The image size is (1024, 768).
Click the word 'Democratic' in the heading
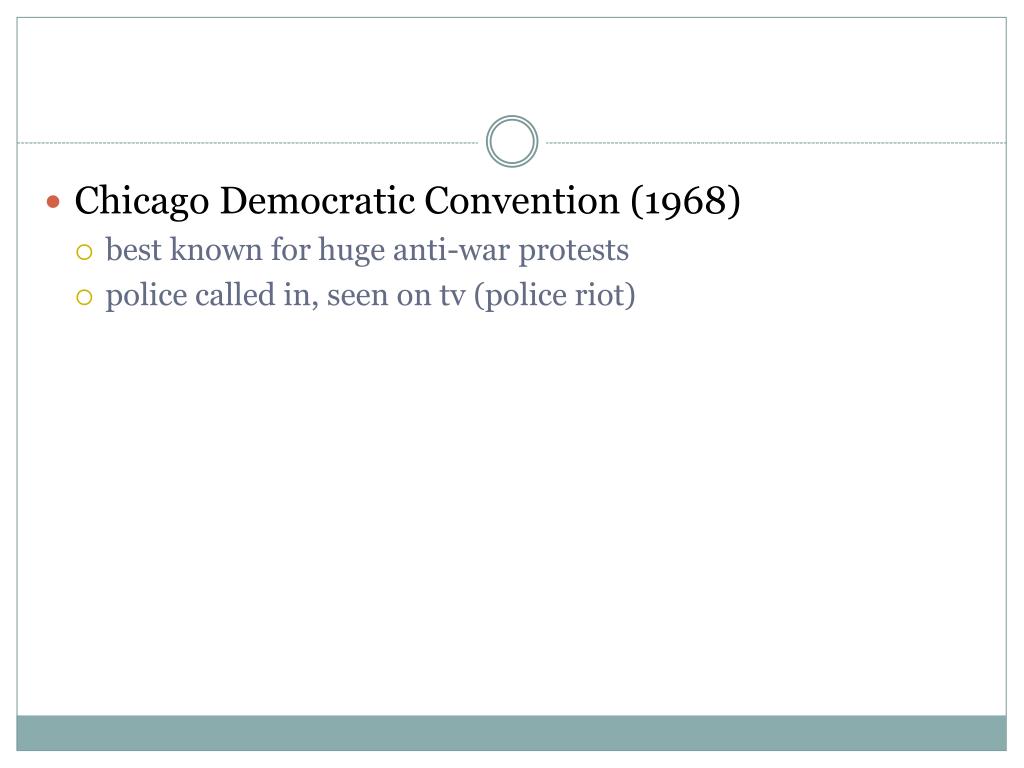(317, 200)
